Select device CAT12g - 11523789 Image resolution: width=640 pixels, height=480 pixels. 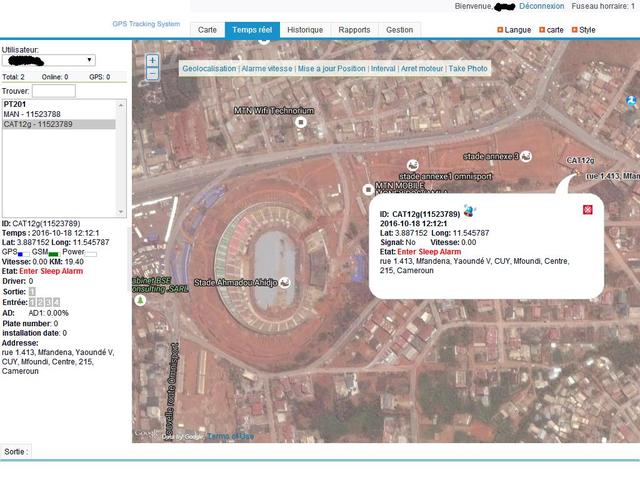coord(59,124)
